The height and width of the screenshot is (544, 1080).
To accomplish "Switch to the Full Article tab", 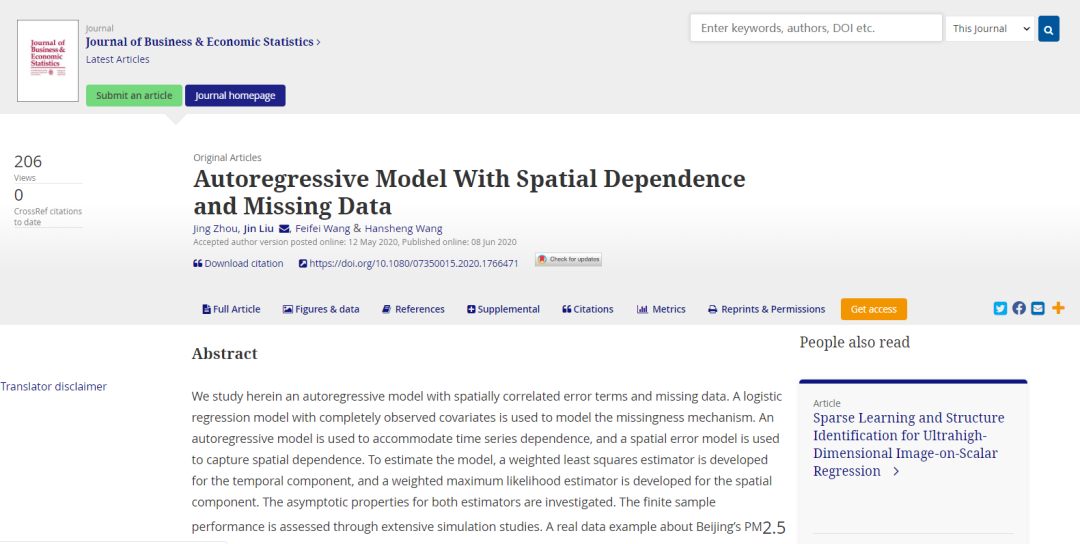I will 231,310.
